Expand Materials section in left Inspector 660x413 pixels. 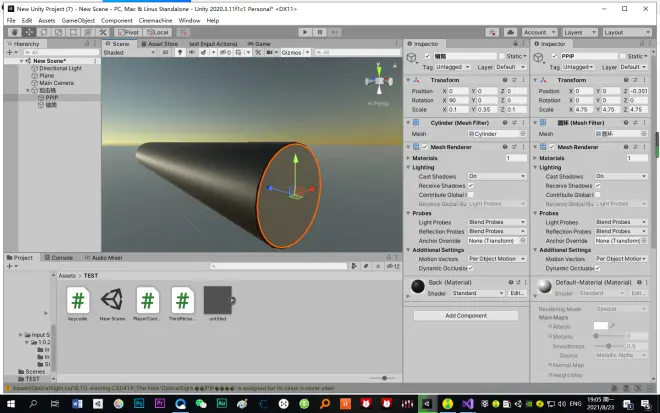(x=409, y=157)
